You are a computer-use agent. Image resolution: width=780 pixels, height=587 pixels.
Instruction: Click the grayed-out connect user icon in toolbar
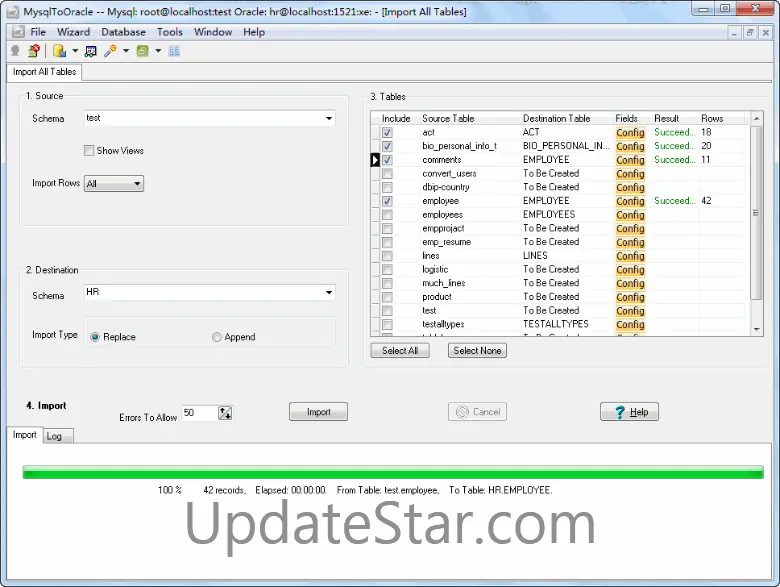tap(15, 51)
